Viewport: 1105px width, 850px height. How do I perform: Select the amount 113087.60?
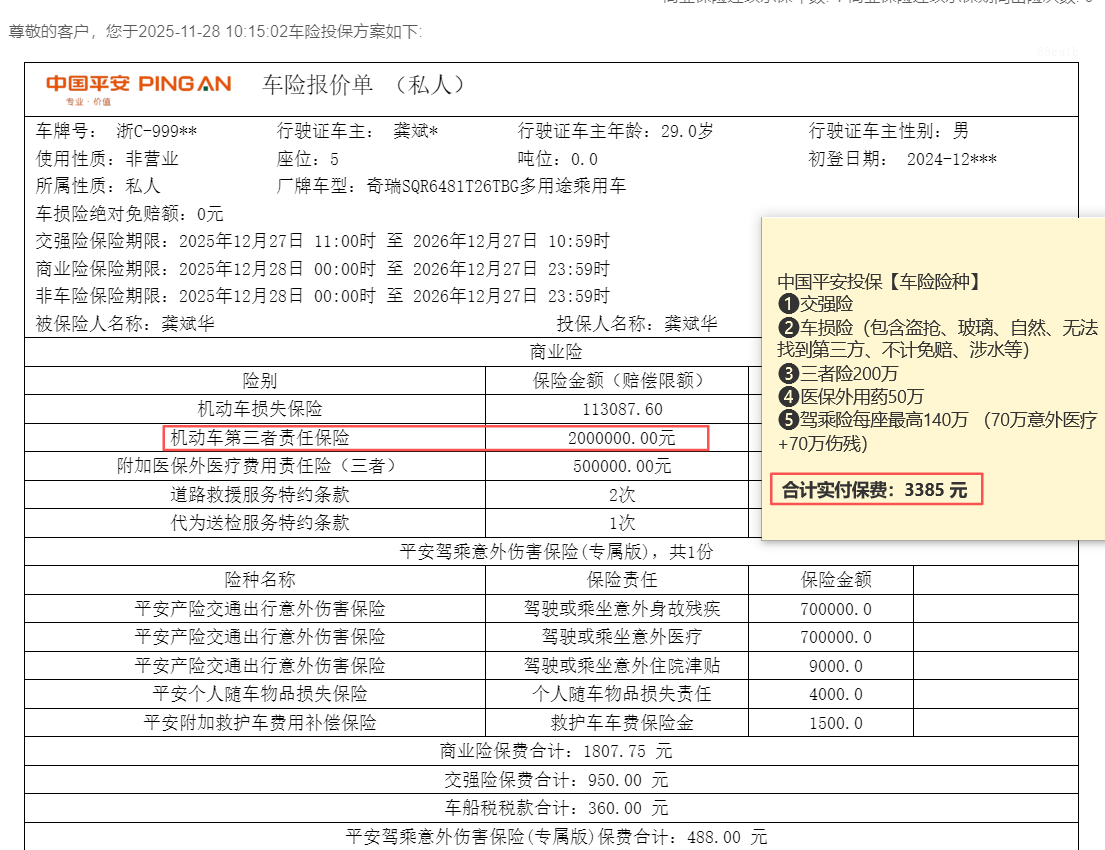click(622, 409)
